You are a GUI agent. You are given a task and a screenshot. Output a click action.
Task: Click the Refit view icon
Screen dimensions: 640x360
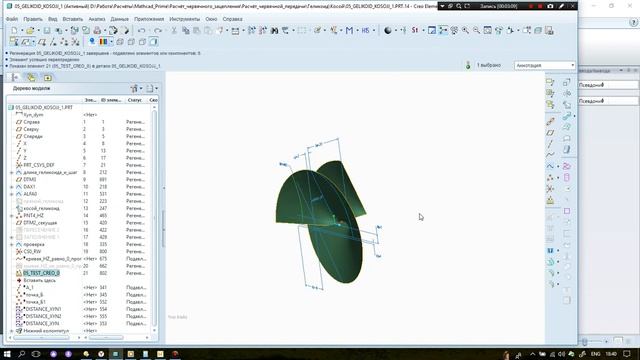487,30
